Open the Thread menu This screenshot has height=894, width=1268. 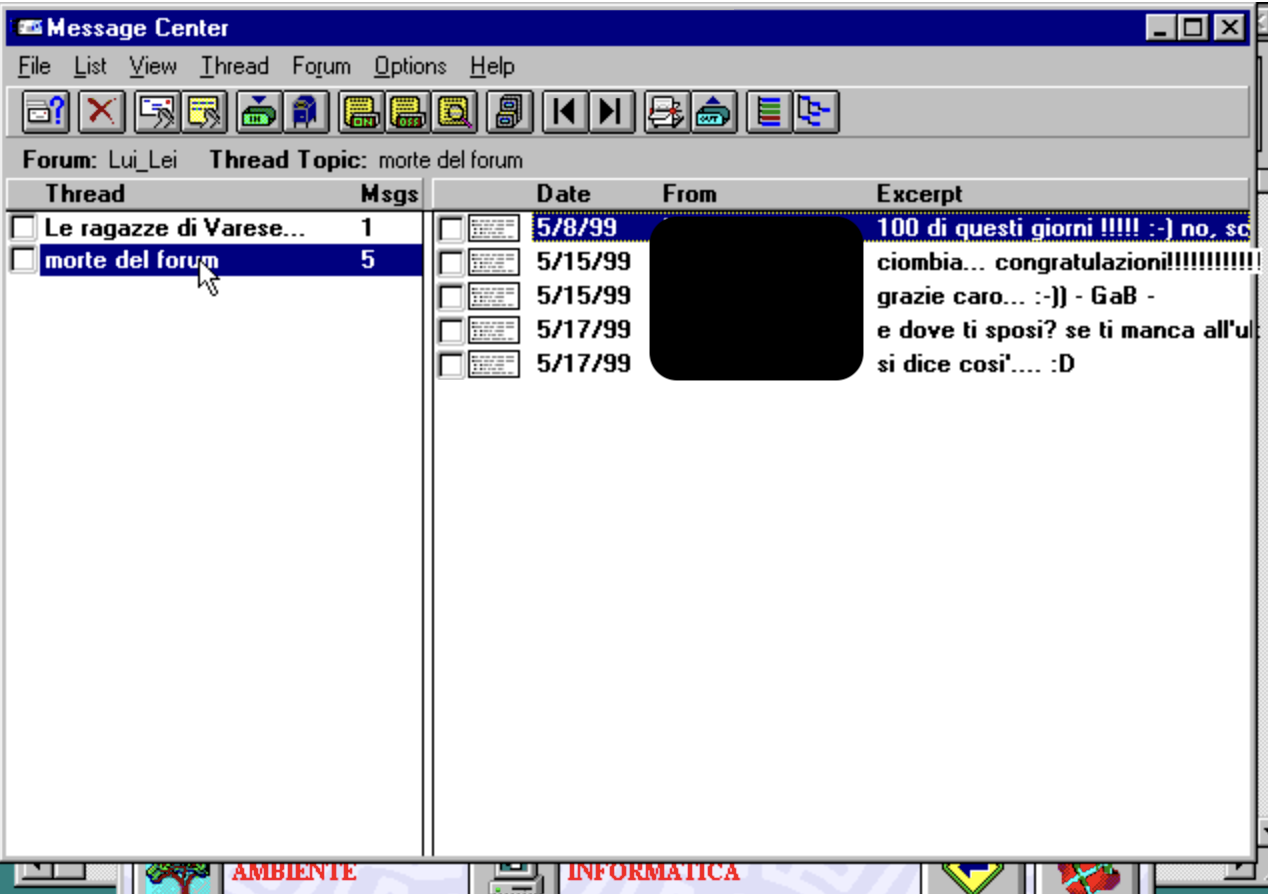[234, 66]
